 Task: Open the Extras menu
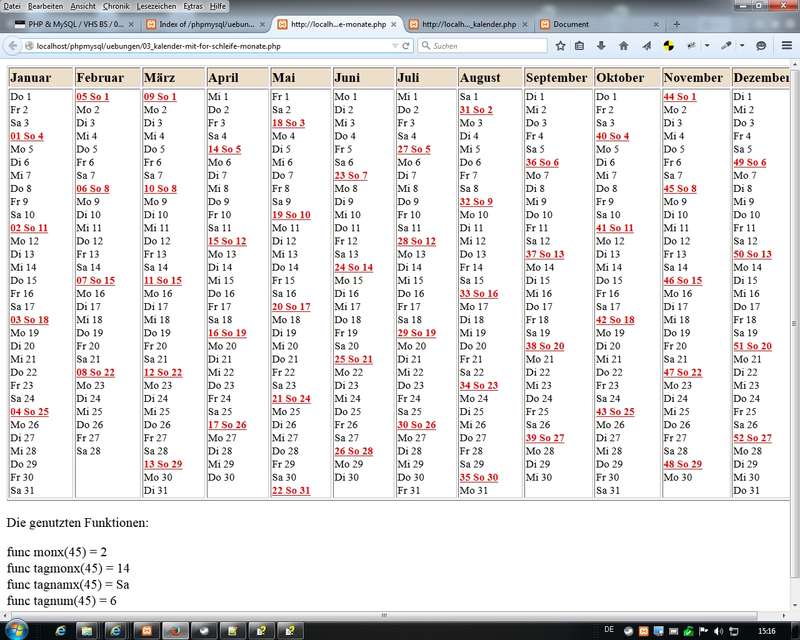tap(193, 6)
